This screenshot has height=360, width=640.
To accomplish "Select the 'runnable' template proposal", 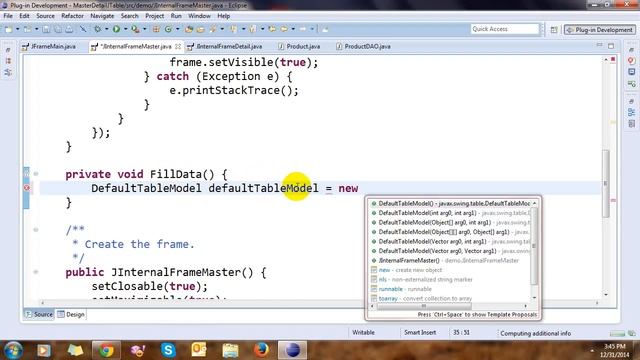I will (x=451, y=289).
